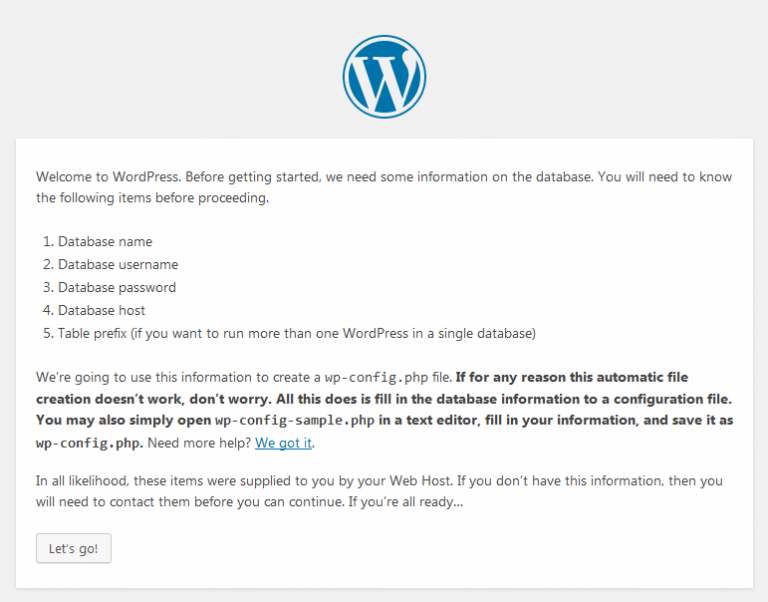The image size is (768, 602).
Task: Select the "Database host" list item
Action: tap(103, 310)
